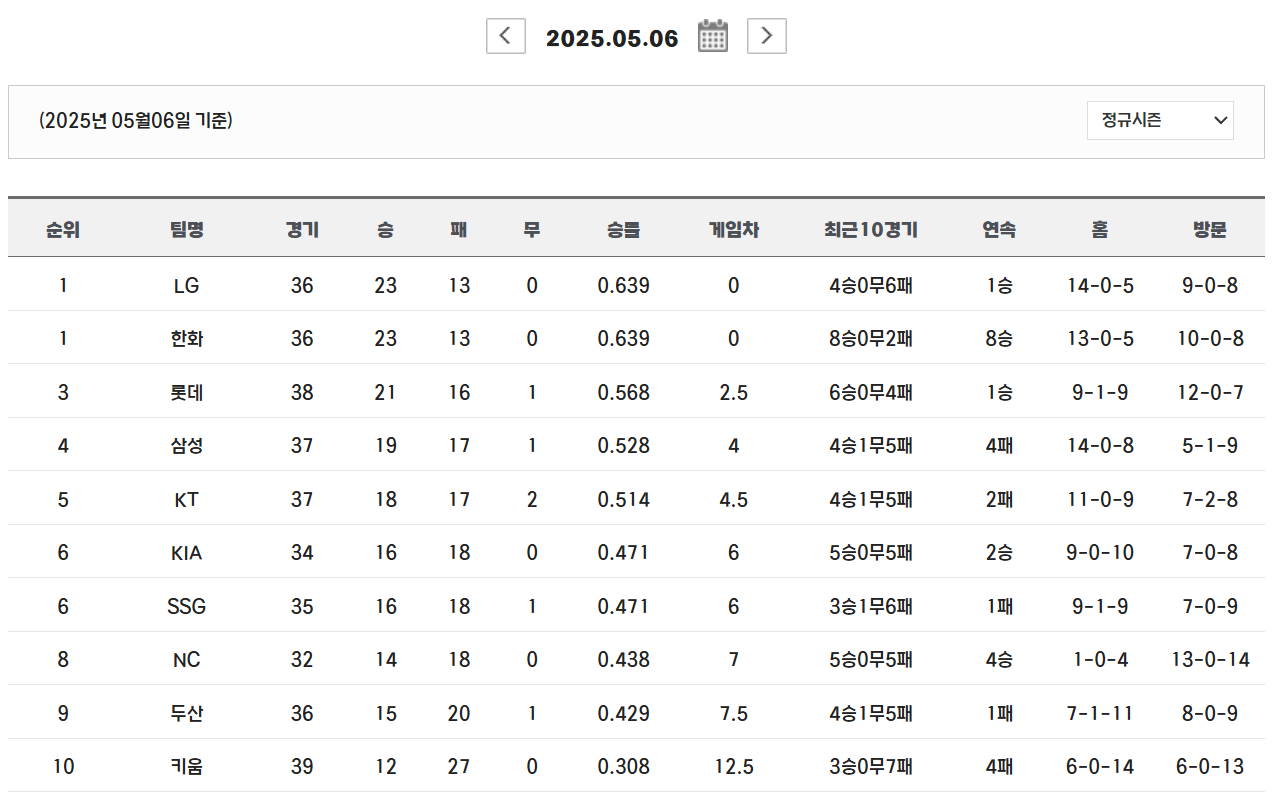1274x801 pixels.
Task: Click LG's home record 14-0-5
Action: [x=1100, y=286]
